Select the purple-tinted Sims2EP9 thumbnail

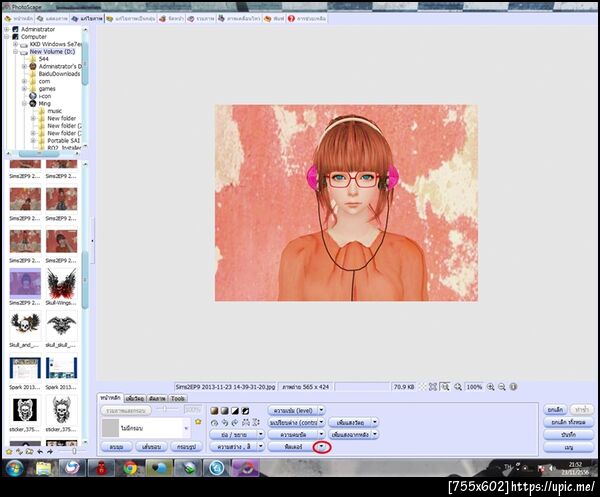tap(25, 287)
